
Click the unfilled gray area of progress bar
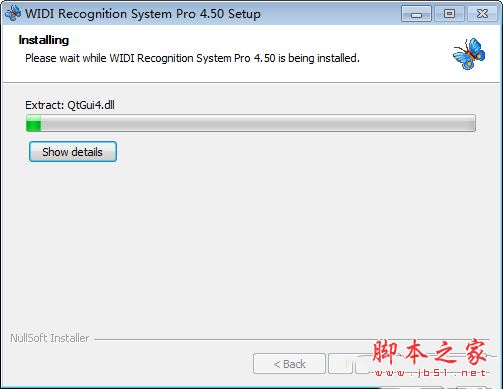click(x=258, y=123)
